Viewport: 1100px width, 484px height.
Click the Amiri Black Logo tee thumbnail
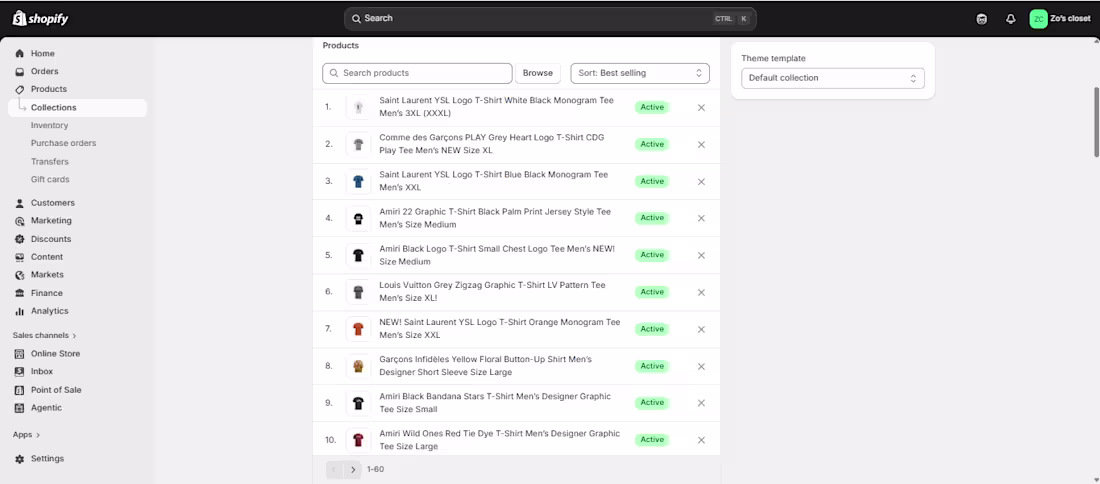coord(358,255)
